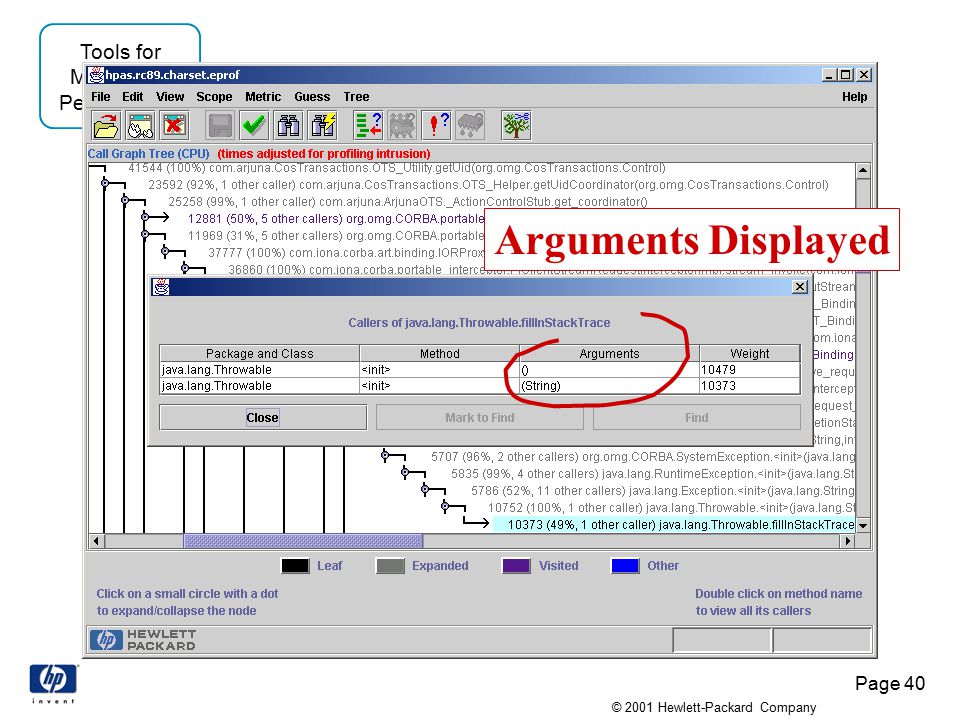
Task: Close the callers dialog with X button
Action: pyautogui.click(x=800, y=287)
